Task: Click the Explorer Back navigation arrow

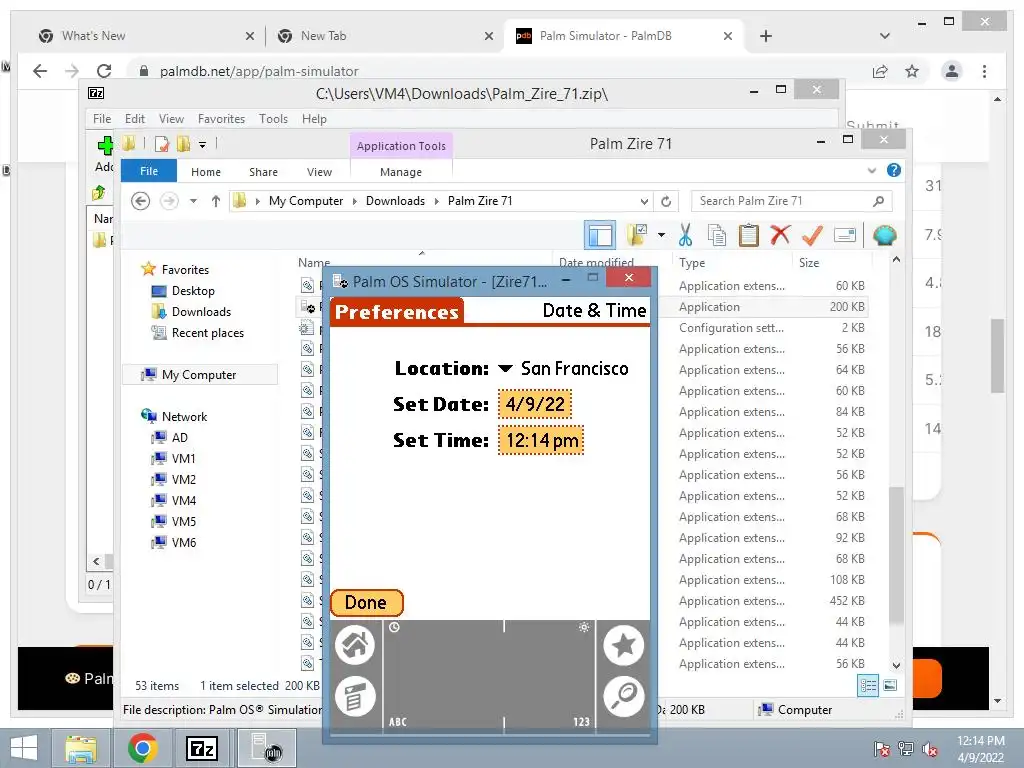Action: [x=140, y=201]
